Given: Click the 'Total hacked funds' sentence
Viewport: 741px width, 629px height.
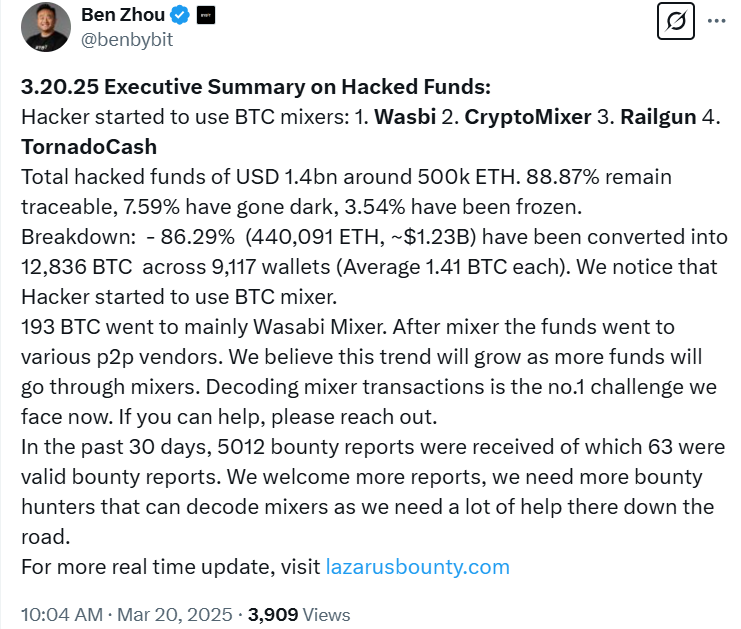Looking at the screenshot, I should tap(200, 177).
